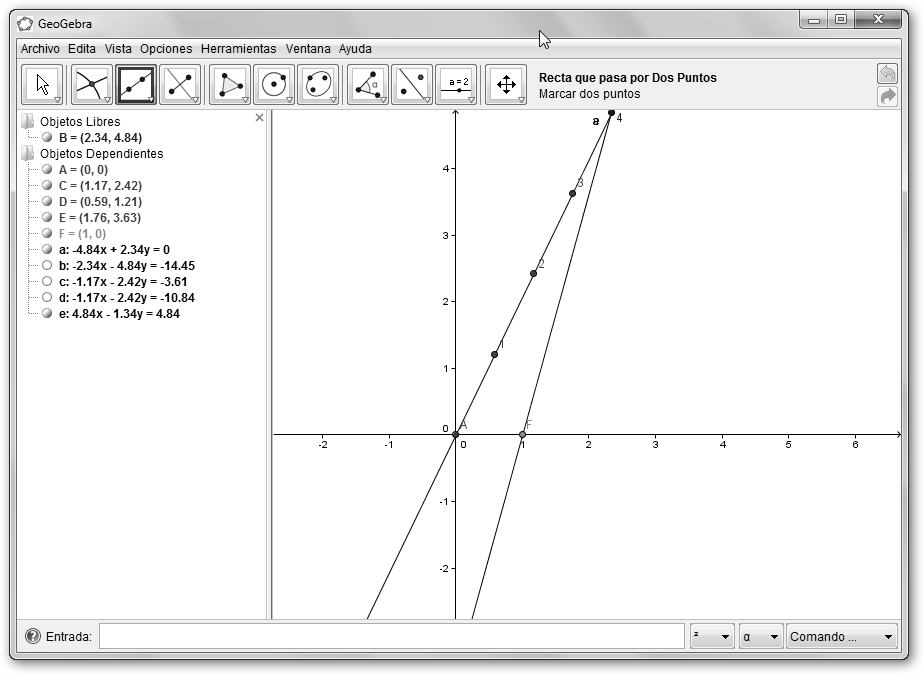The height and width of the screenshot is (674, 923).
Task: Select the Move Graphics View tool
Action: pos(506,85)
